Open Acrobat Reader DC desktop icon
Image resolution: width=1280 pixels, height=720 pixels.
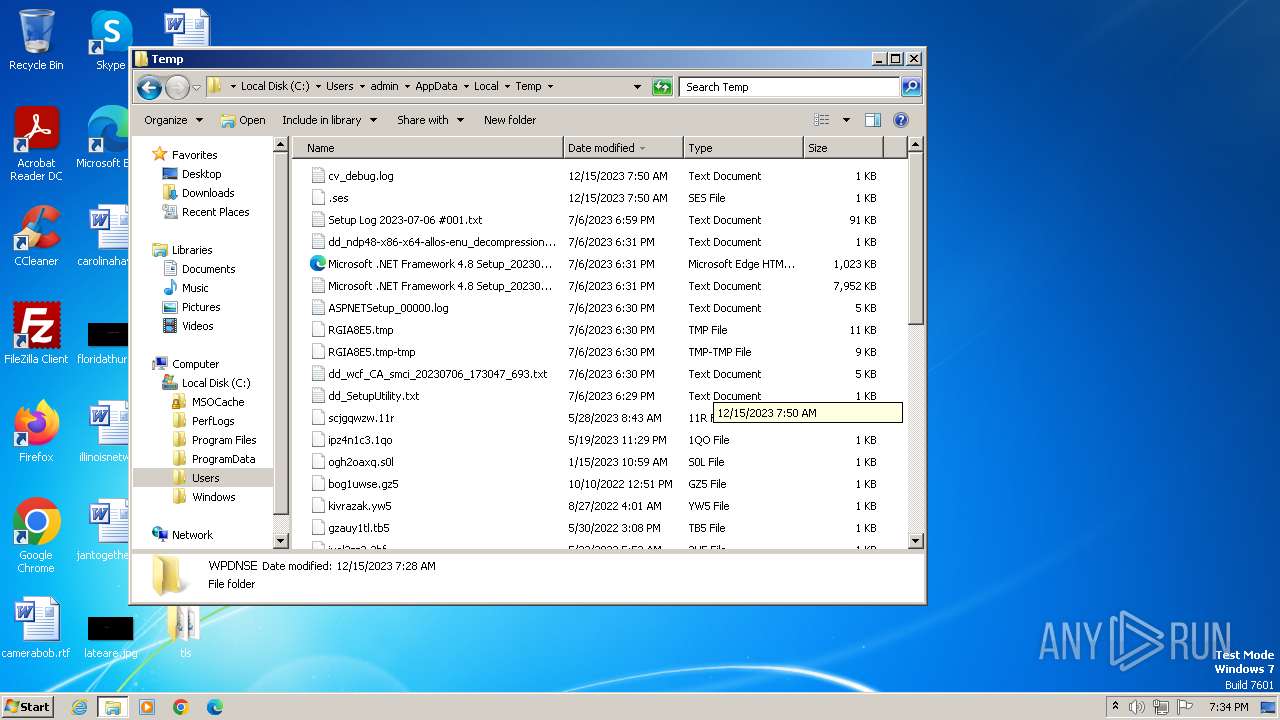[36, 145]
